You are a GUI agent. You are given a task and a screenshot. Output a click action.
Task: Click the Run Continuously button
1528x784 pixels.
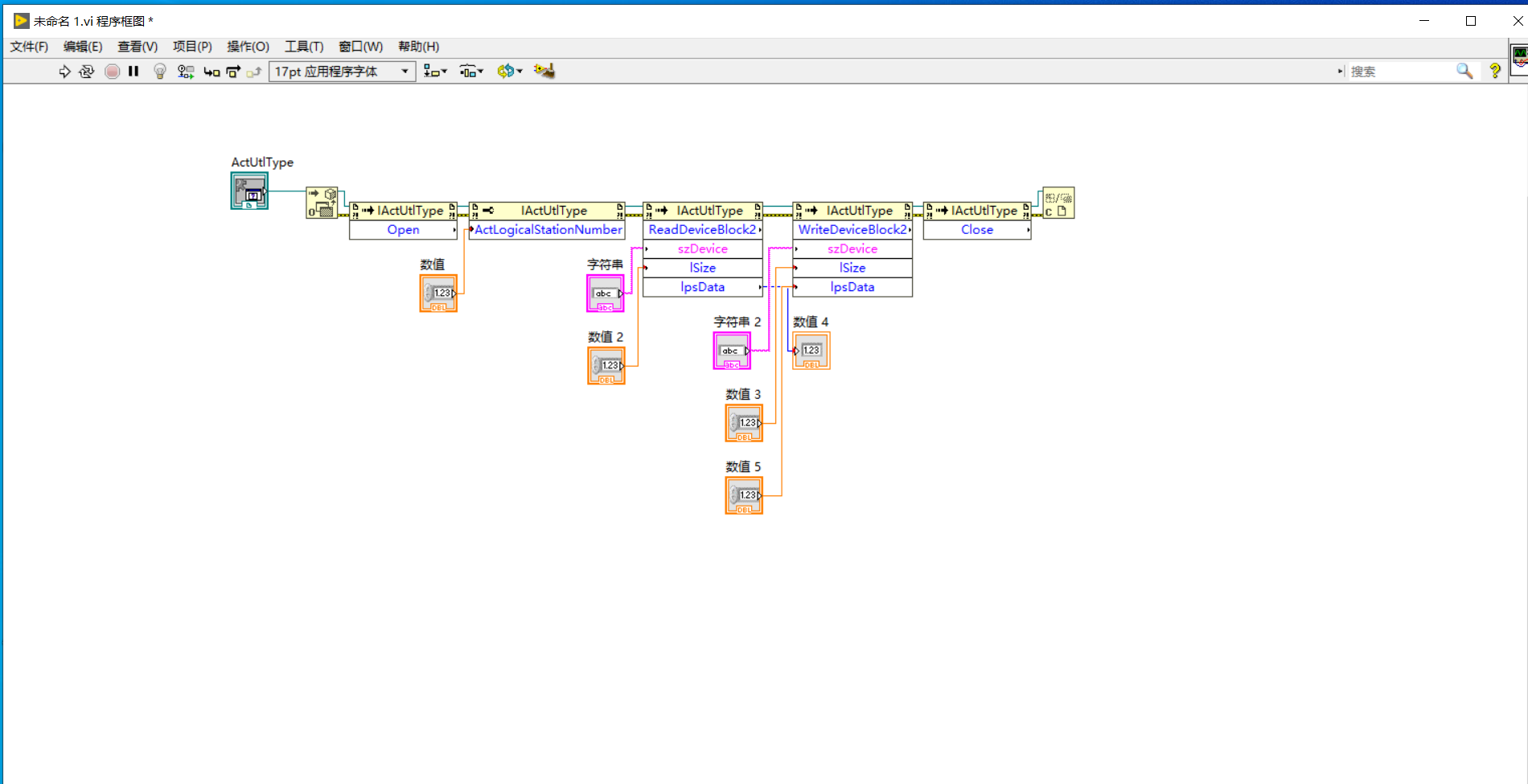[x=87, y=72]
